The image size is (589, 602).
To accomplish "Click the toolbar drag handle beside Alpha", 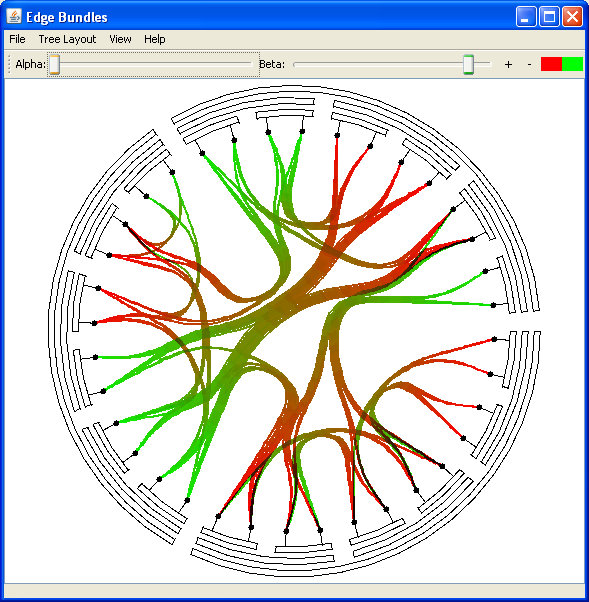I will tap(9, 64).
